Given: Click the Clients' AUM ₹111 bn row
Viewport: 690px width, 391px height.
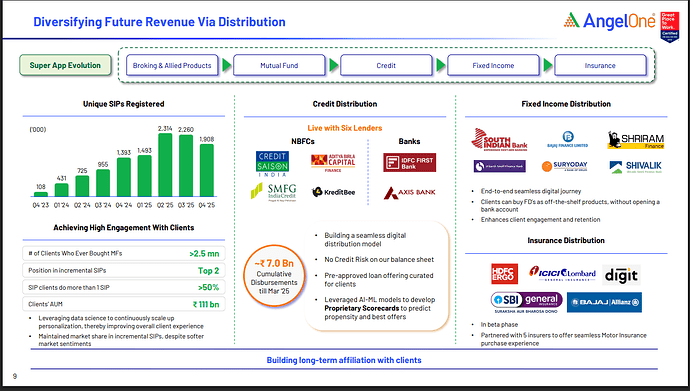Looking at the screenshot, I should point(124,304).
